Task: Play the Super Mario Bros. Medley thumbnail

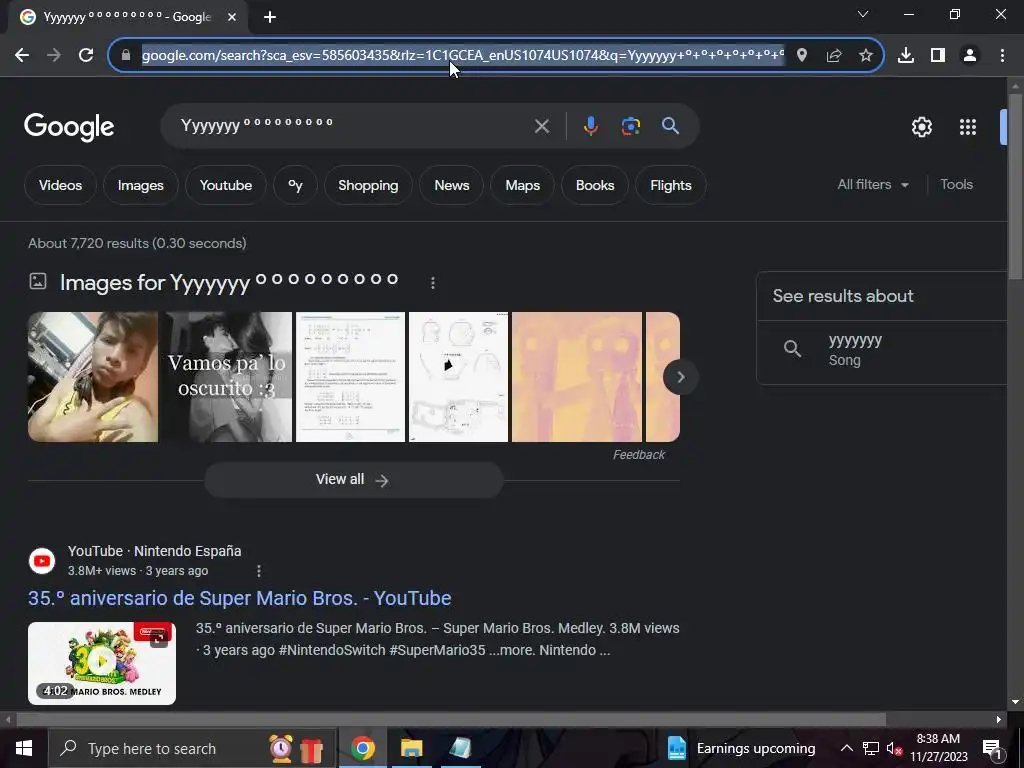Action: [102, 664]
